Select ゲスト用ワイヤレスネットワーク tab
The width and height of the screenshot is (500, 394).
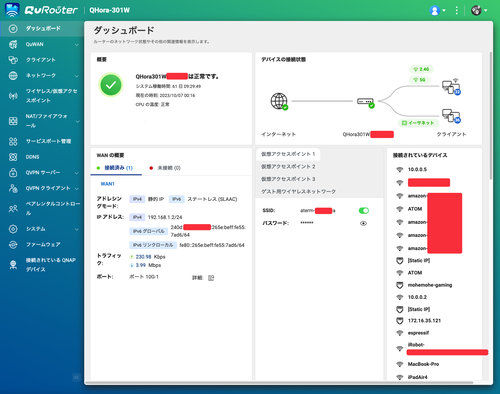point(298,192)
